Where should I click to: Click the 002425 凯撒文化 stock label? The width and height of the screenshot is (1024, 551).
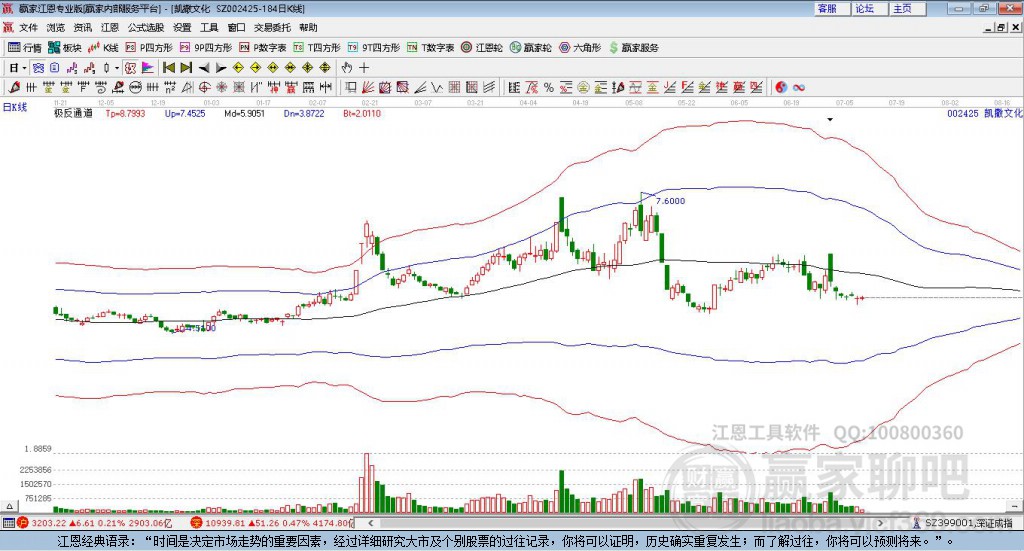pos(985,114)
